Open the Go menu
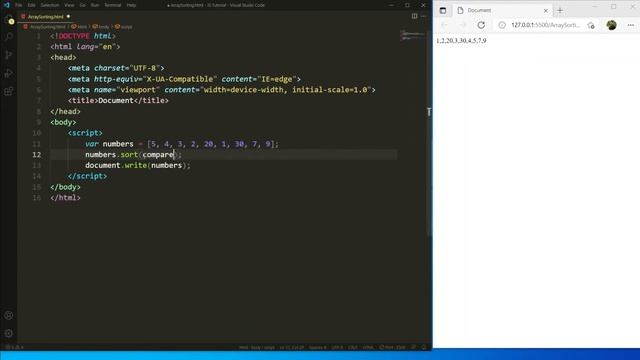This screenshot has height=360, width=640. [82, 5]
